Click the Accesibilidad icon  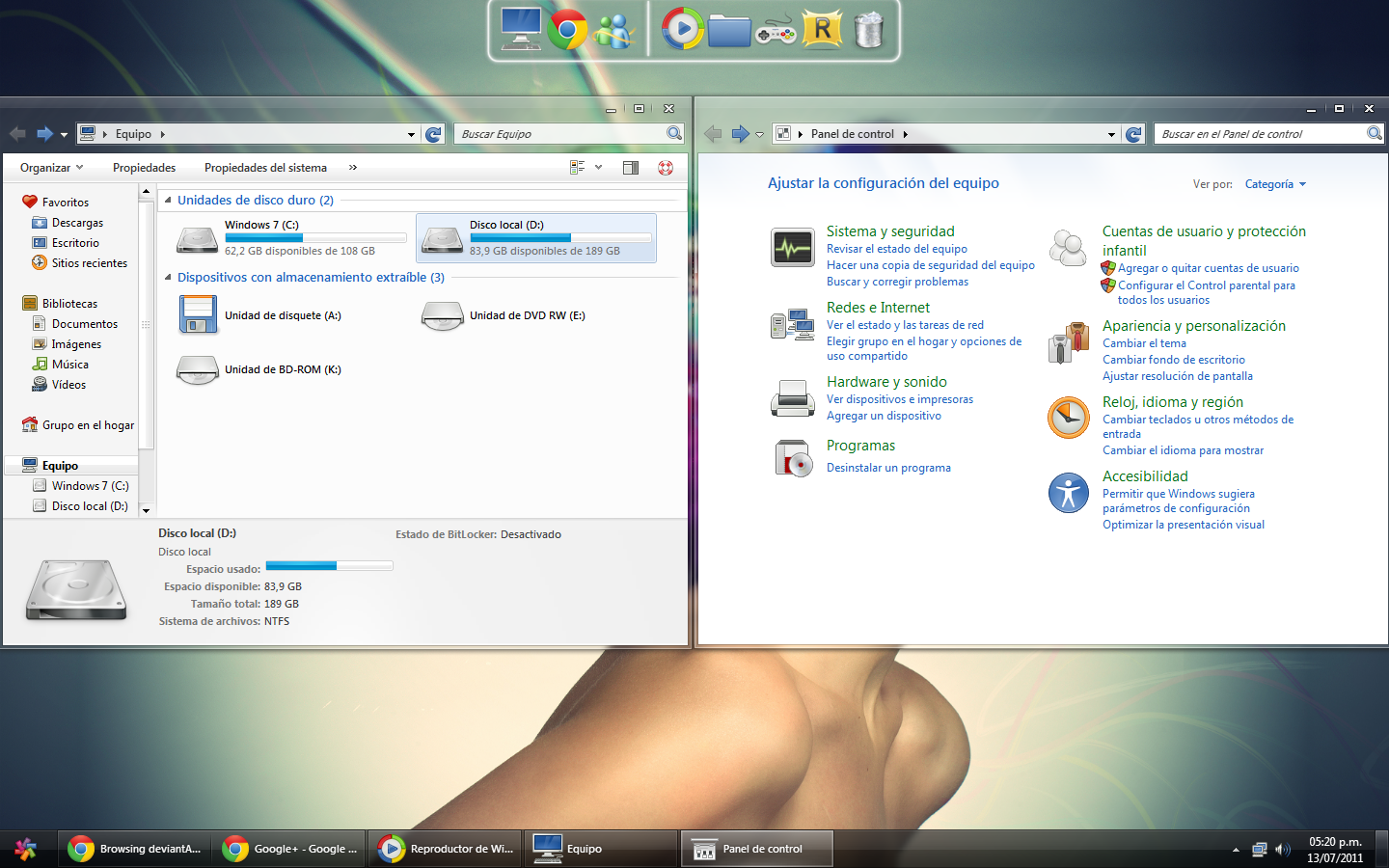click(x=1069, y=493)
